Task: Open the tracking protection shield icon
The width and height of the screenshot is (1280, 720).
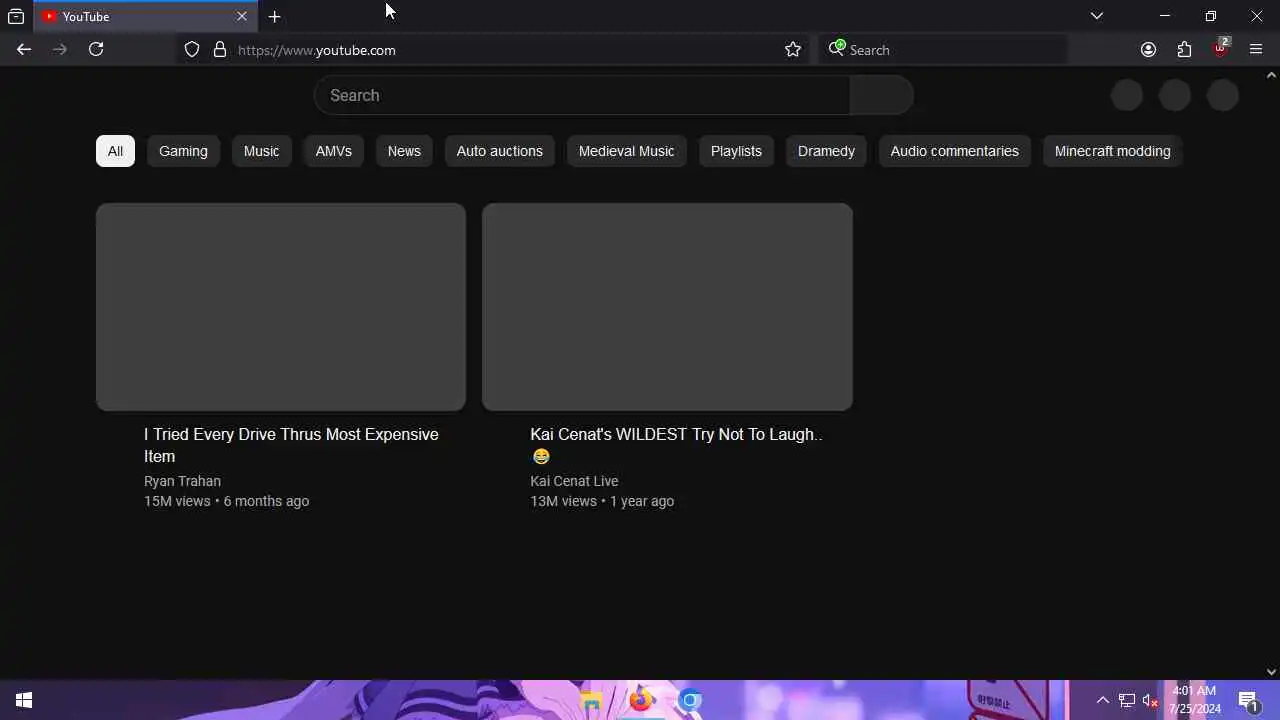Action: tap(192, 49)
